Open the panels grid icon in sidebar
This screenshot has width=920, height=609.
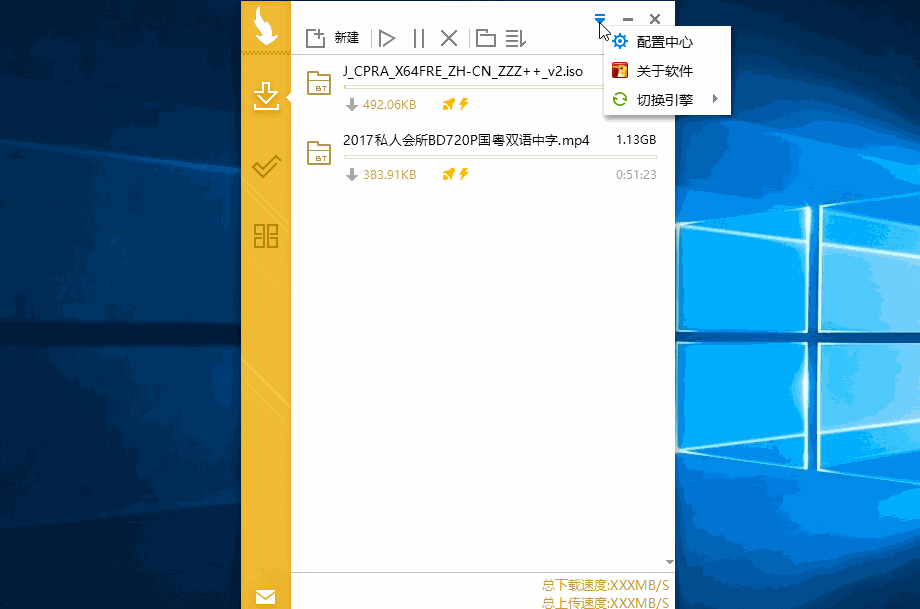(265, 236)
